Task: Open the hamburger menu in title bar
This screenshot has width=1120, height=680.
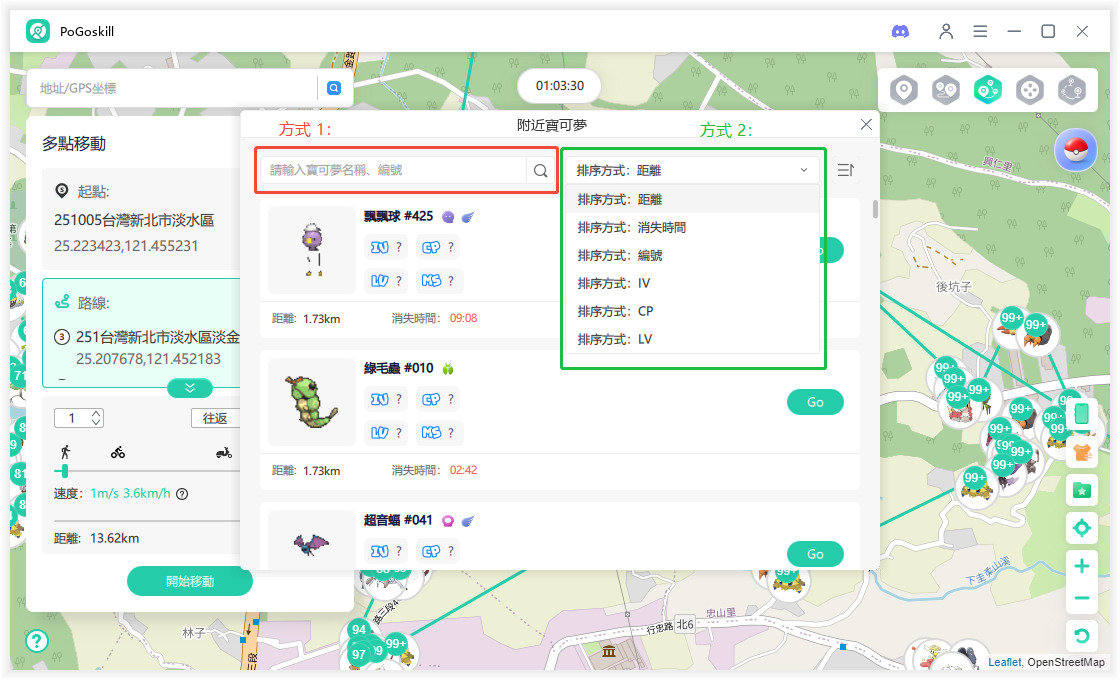Action: (x=980, y=31)
